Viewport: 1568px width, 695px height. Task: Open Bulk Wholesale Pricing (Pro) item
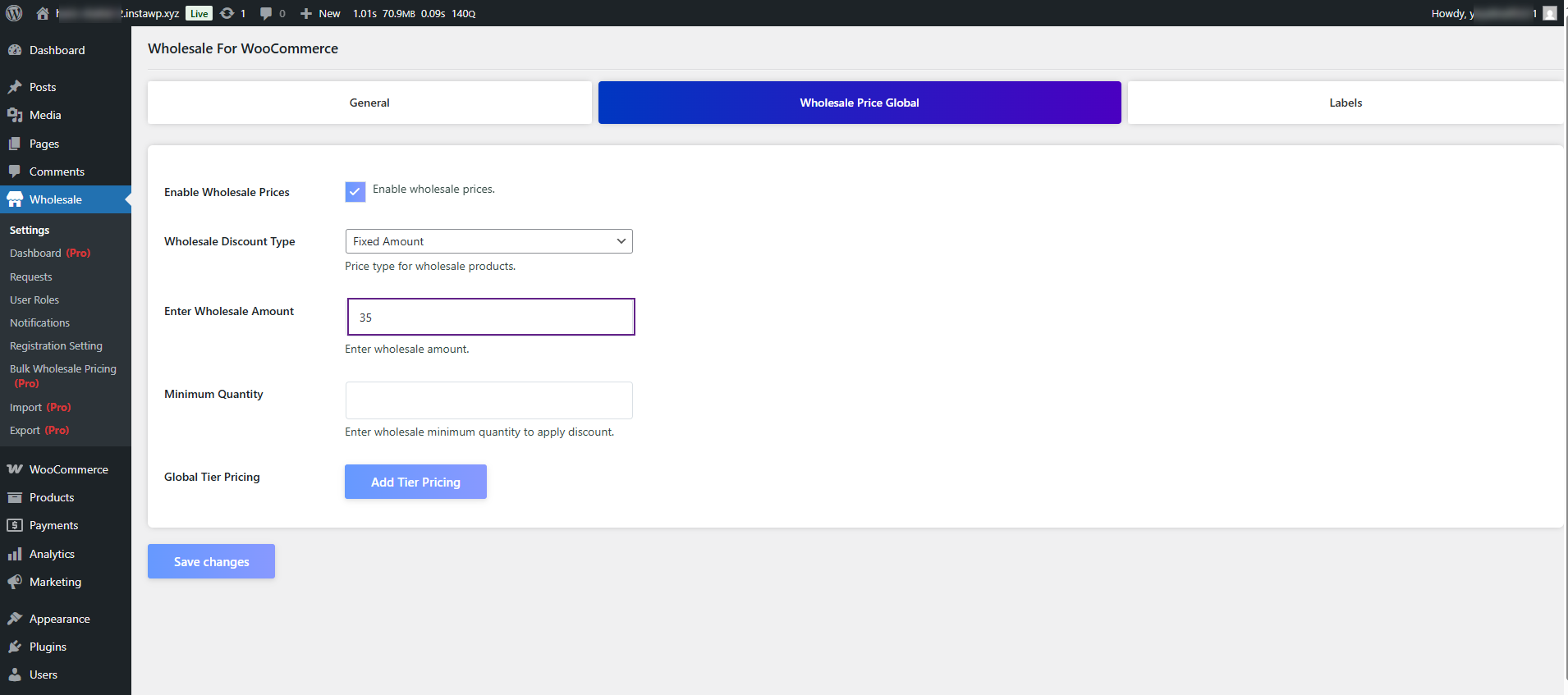63,376
